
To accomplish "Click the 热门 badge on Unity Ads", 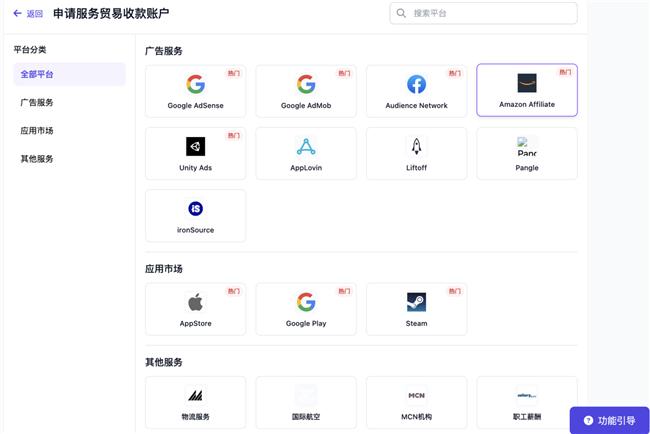I will (x=234, y=136).
